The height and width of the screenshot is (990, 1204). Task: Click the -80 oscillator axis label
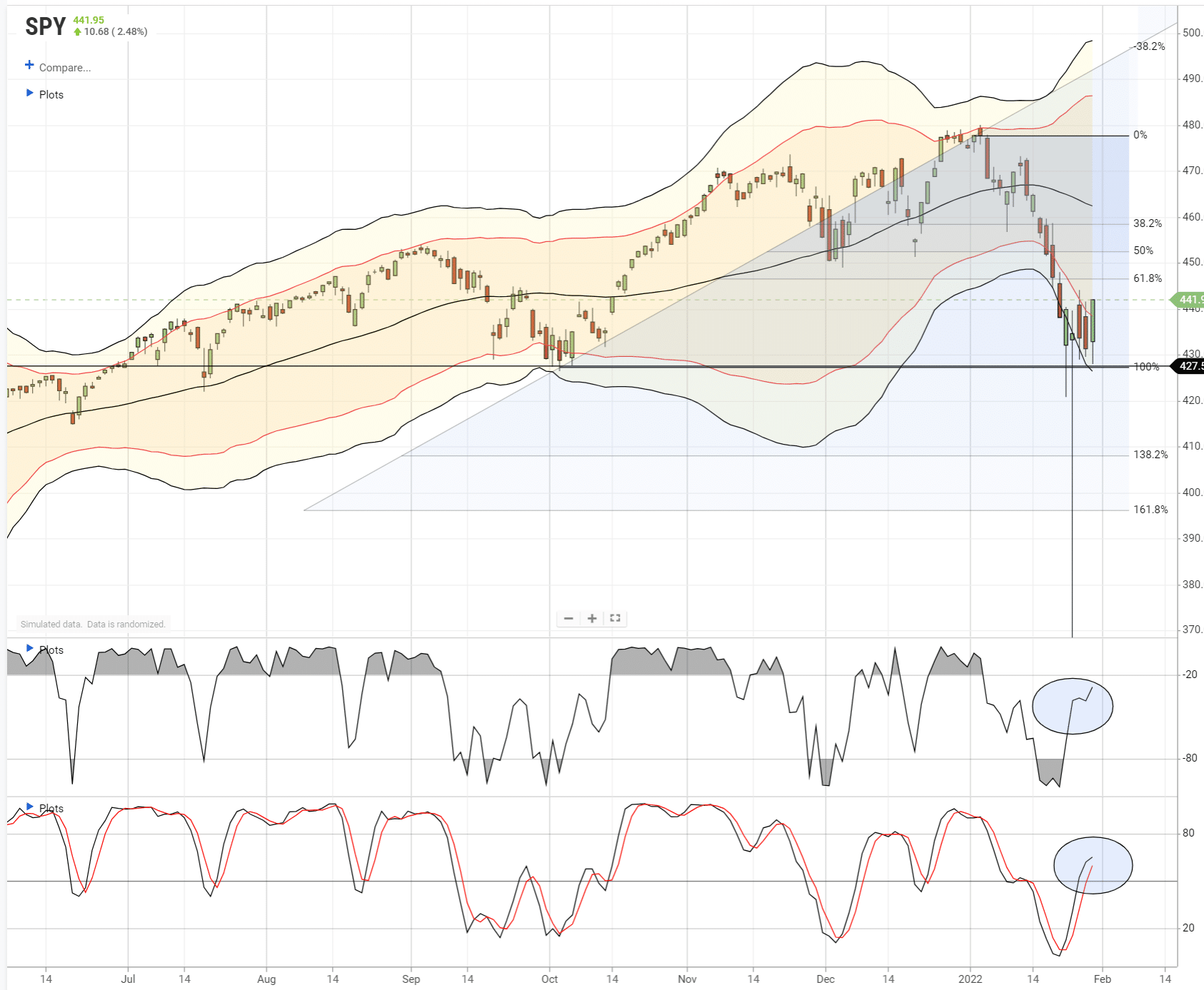[1190, 758]
